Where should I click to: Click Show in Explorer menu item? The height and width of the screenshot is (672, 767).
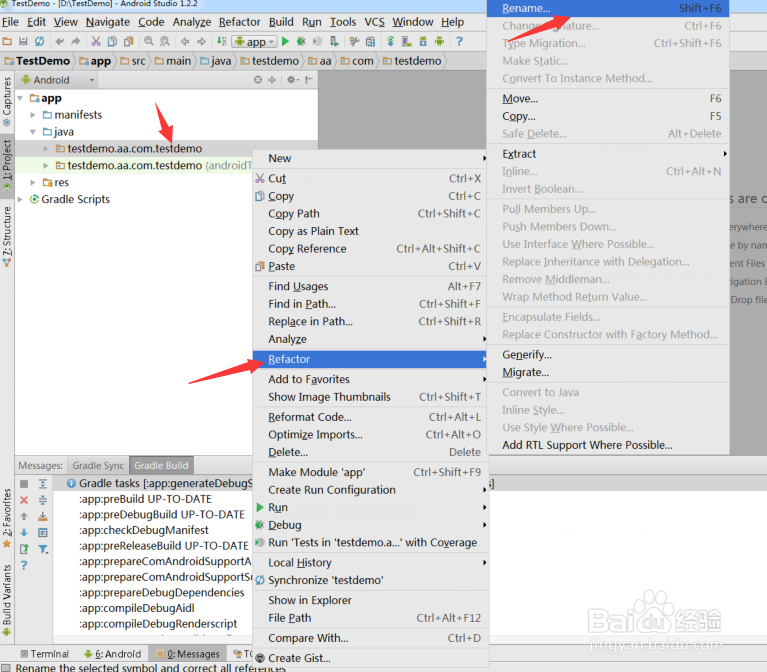click(370, 600)
